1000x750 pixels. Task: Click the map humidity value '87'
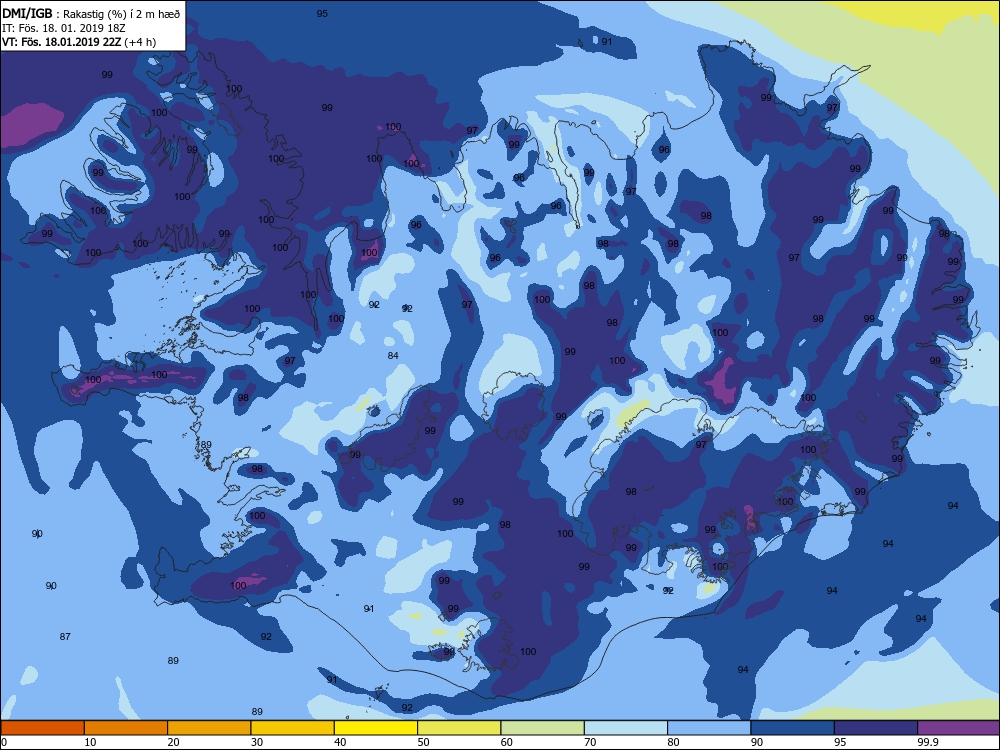pos(65,636)
